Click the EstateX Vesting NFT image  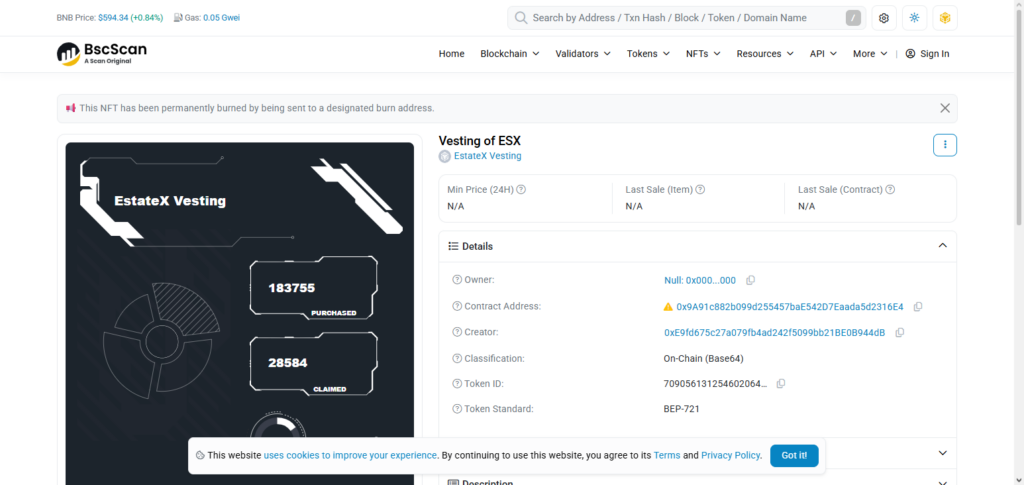click(x=240, y=313)
